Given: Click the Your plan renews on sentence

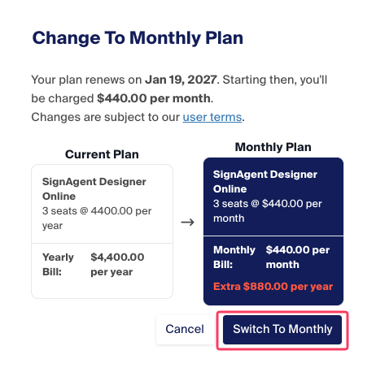Looking at the screenshot, I should click(x=179, y=89).
